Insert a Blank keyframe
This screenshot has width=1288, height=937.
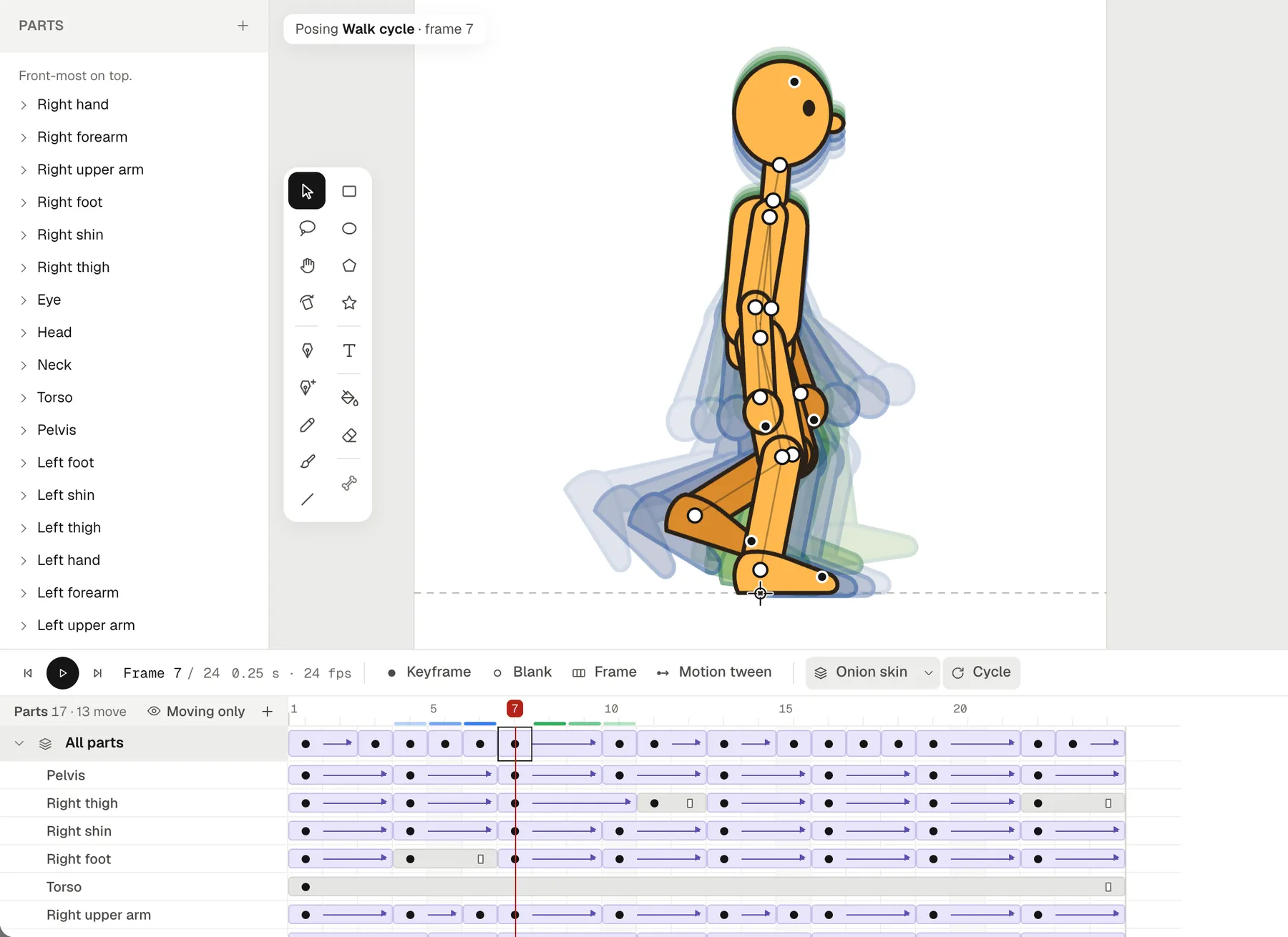(x=522, y=672)
